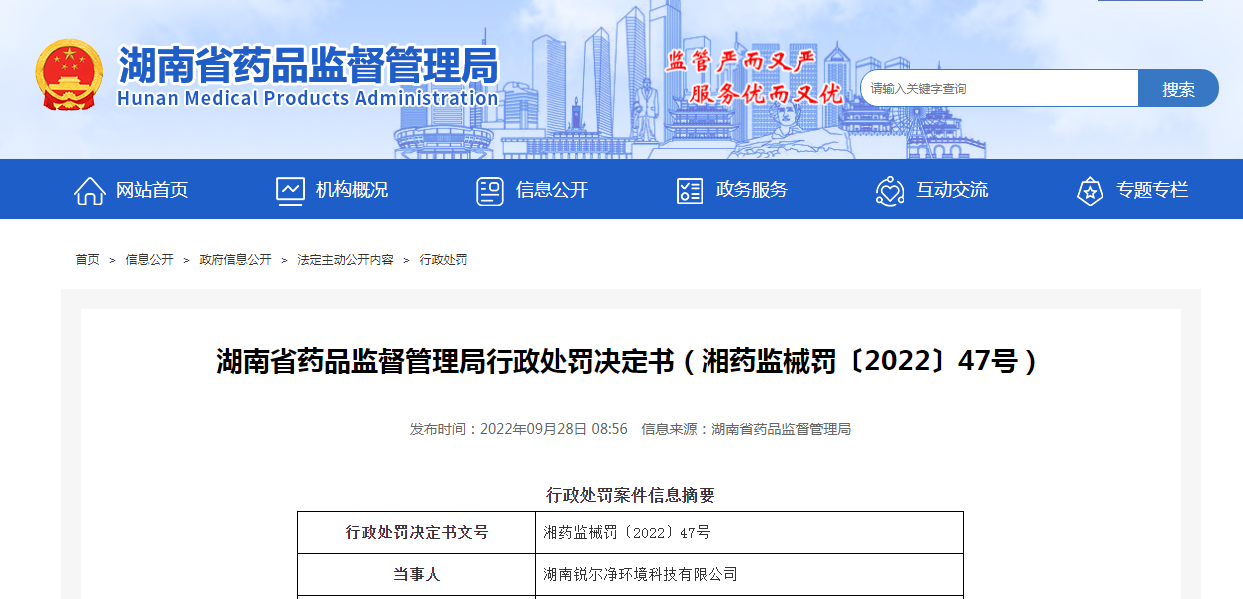
Task: Go to 信息公开 in the breadcrumb
Action: [150, 259]
